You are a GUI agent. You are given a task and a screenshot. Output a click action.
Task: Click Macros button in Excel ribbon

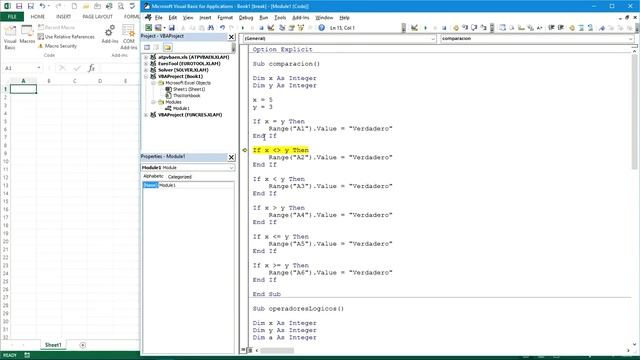pyautogui.click(x=27, y=35)
